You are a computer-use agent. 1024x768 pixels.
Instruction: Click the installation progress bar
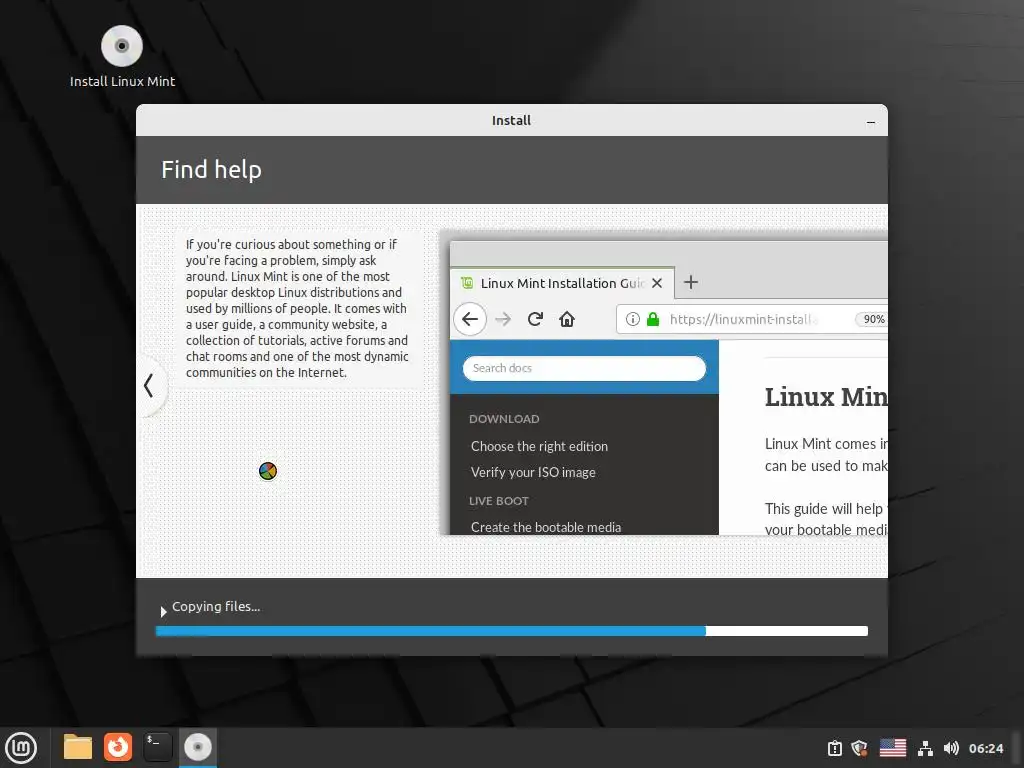tap(511, 631)
